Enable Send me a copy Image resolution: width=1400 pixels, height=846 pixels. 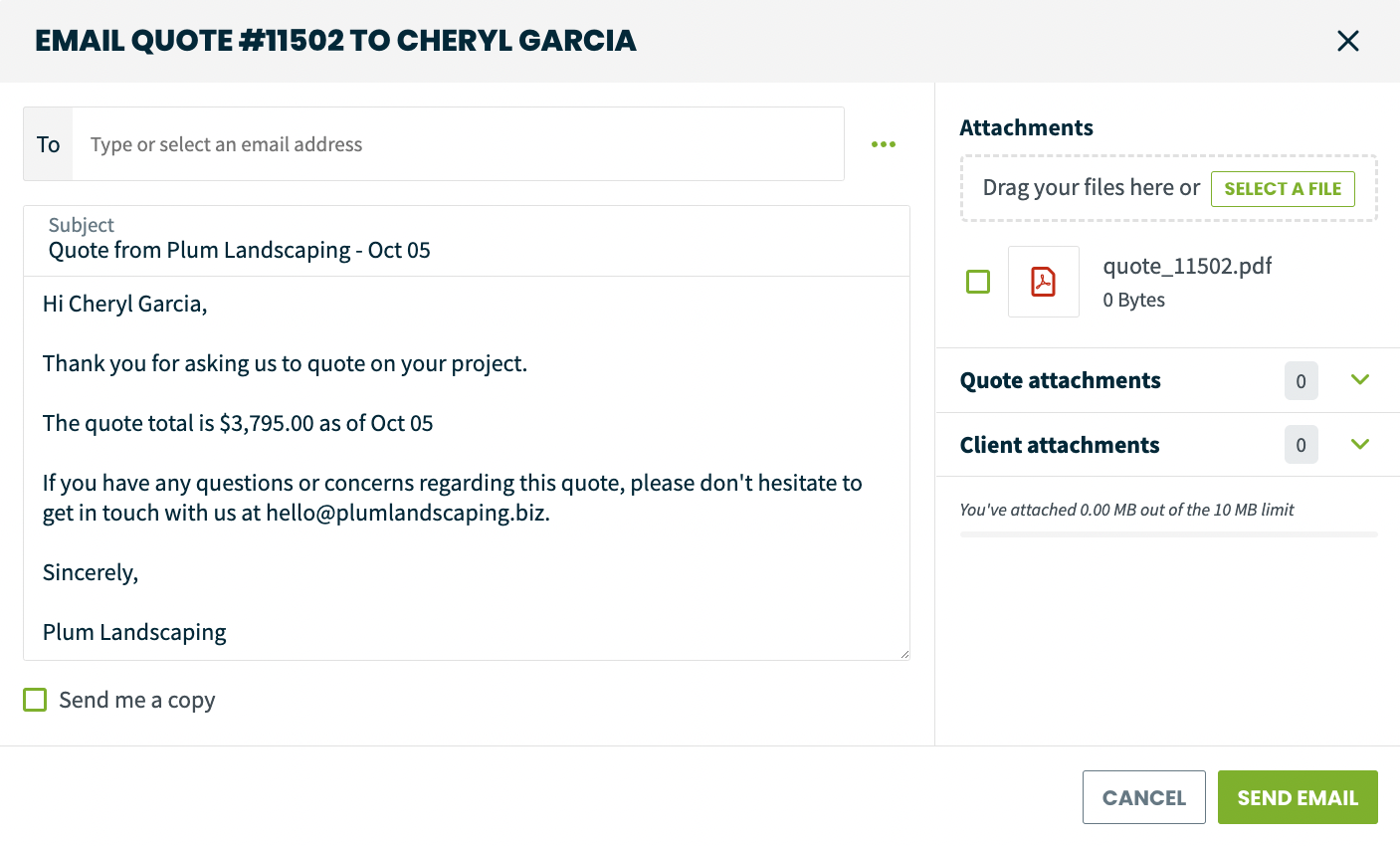35,700
